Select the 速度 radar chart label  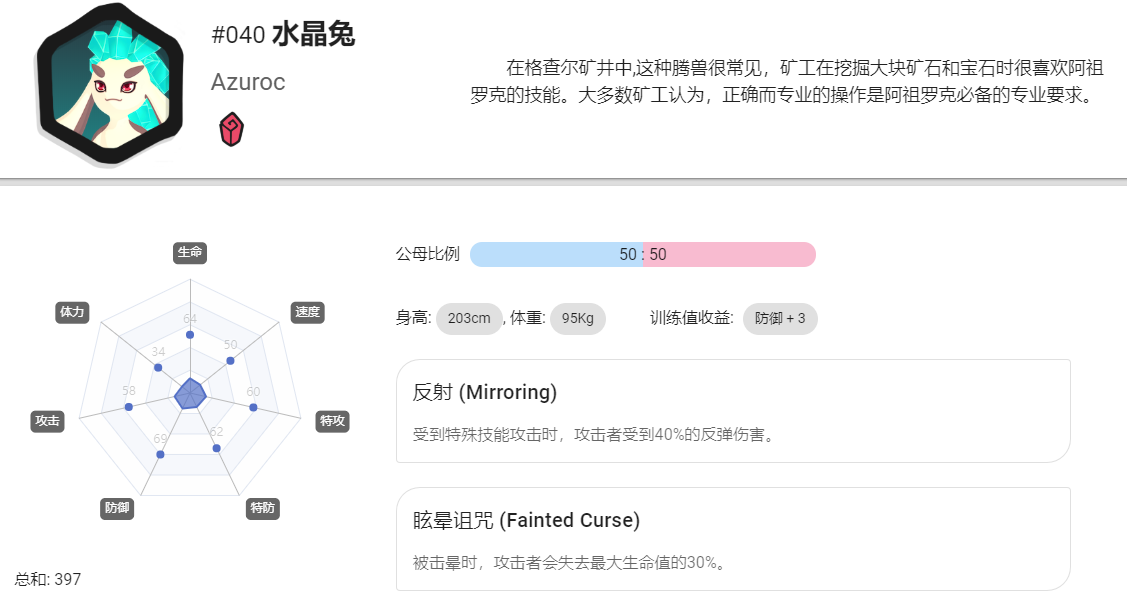coord(308,312)
